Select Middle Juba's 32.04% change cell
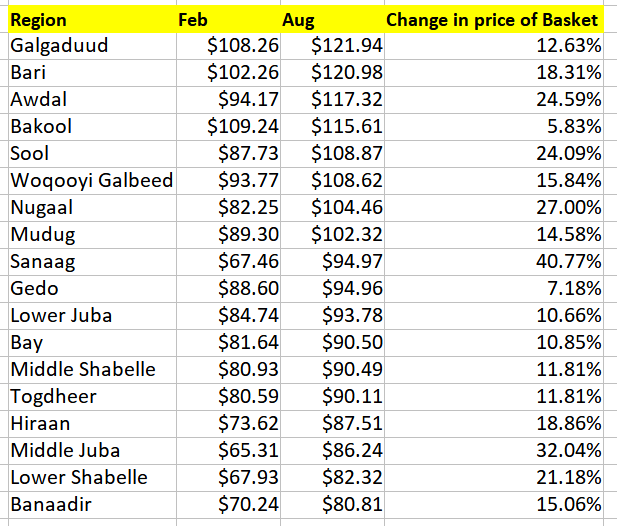This screenshot has height=526, width=617. pos(494,451)
